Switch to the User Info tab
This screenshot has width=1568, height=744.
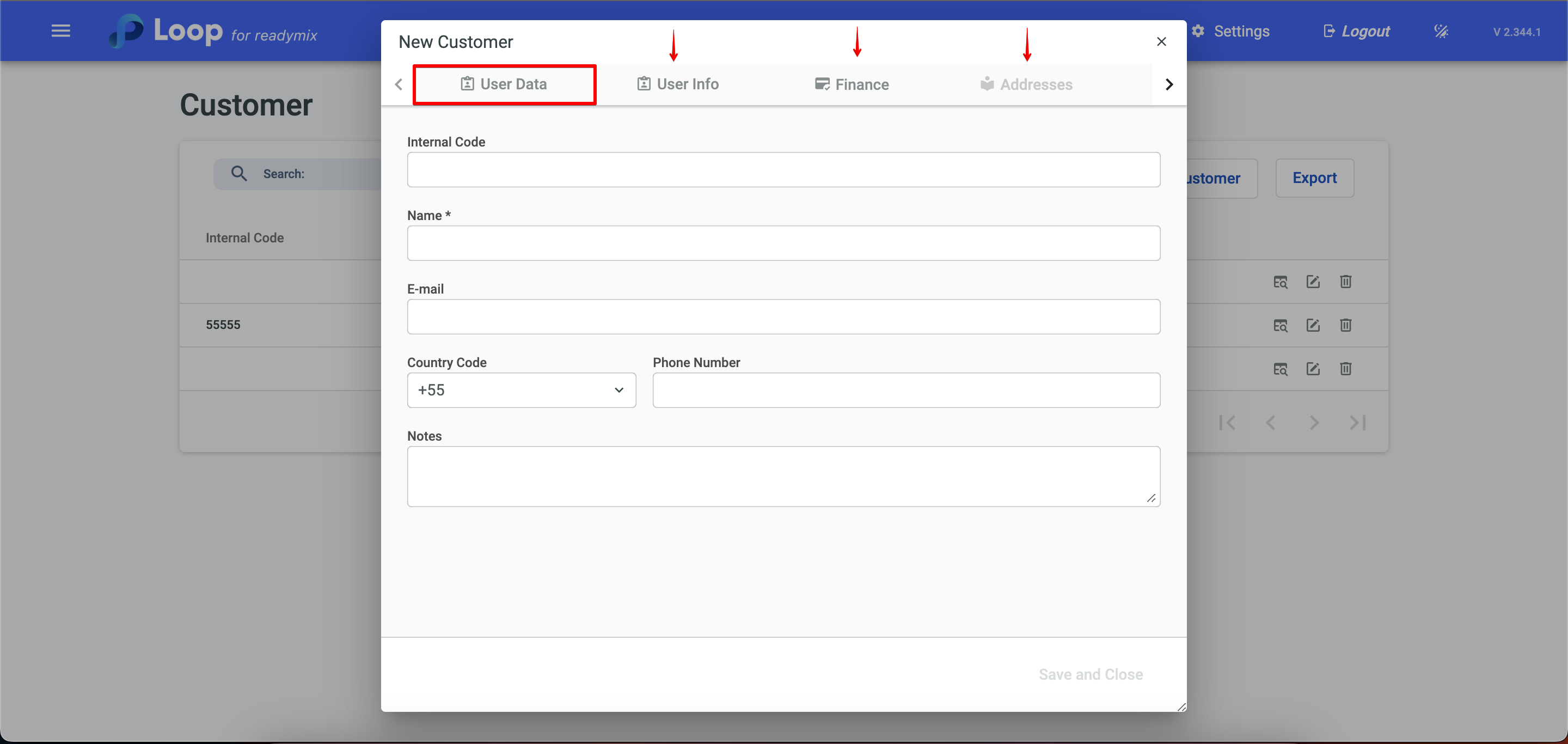[x=677, y=84]
